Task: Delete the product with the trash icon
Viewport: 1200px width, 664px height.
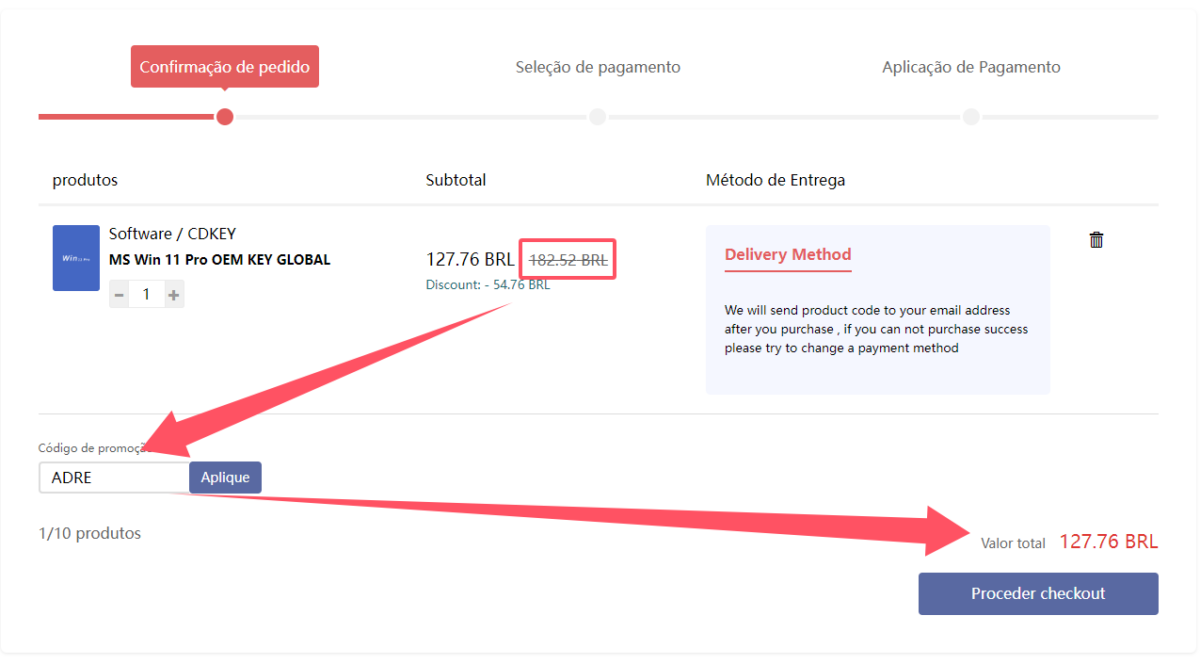Action: 1096,240
